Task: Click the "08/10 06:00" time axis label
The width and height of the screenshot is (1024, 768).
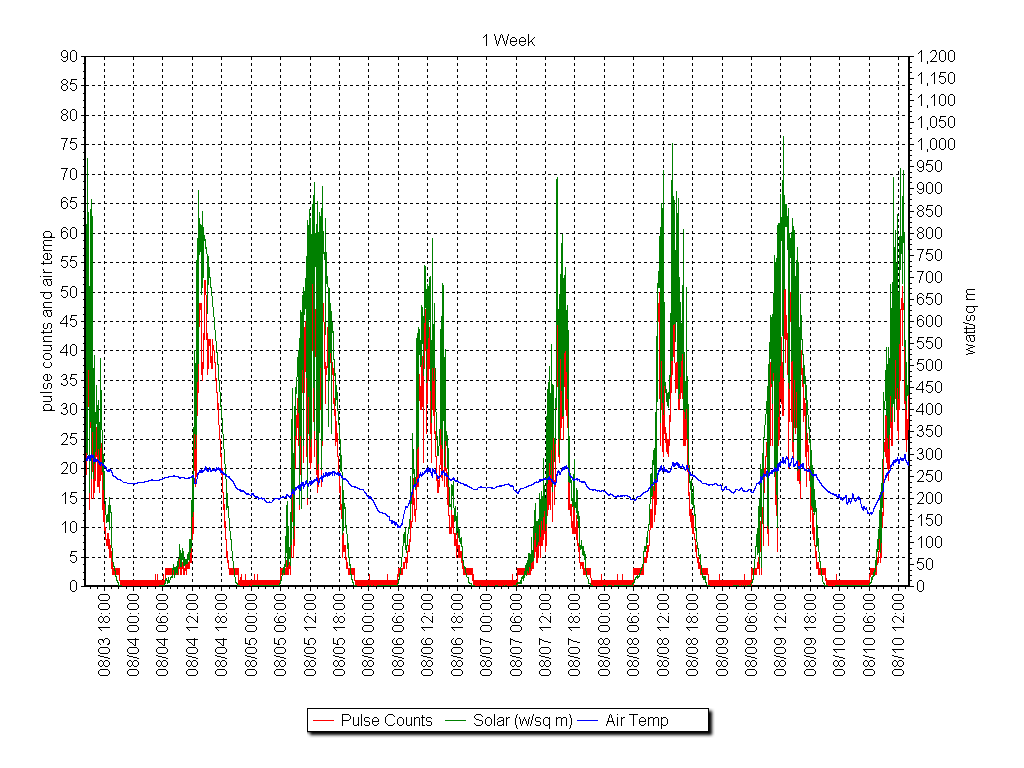Action: pos(869,635)
